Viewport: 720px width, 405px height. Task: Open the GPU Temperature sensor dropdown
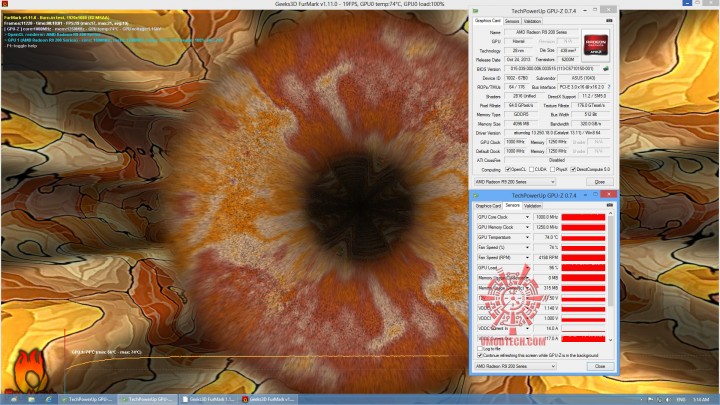[x=527, y=237]
